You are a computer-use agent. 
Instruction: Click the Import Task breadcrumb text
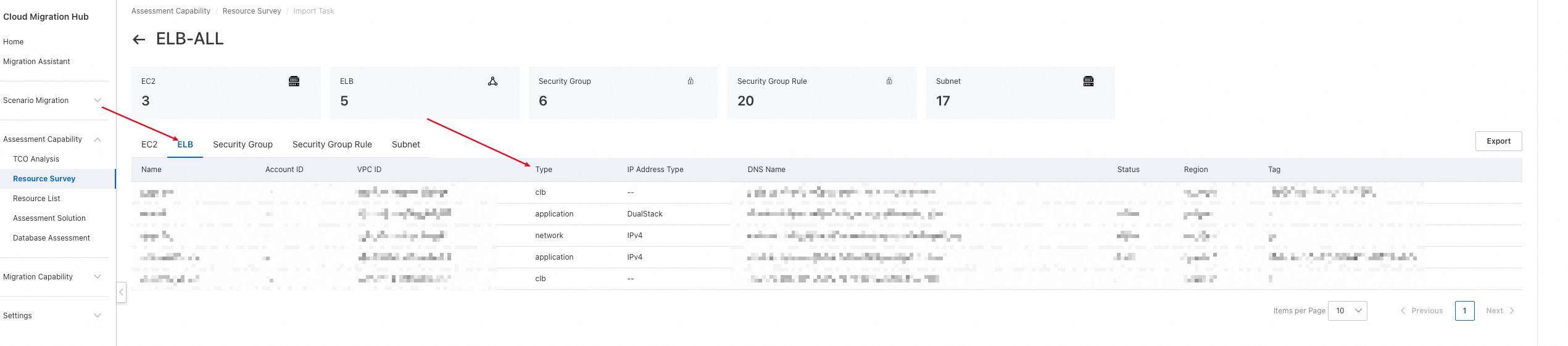tap(313, 11)
